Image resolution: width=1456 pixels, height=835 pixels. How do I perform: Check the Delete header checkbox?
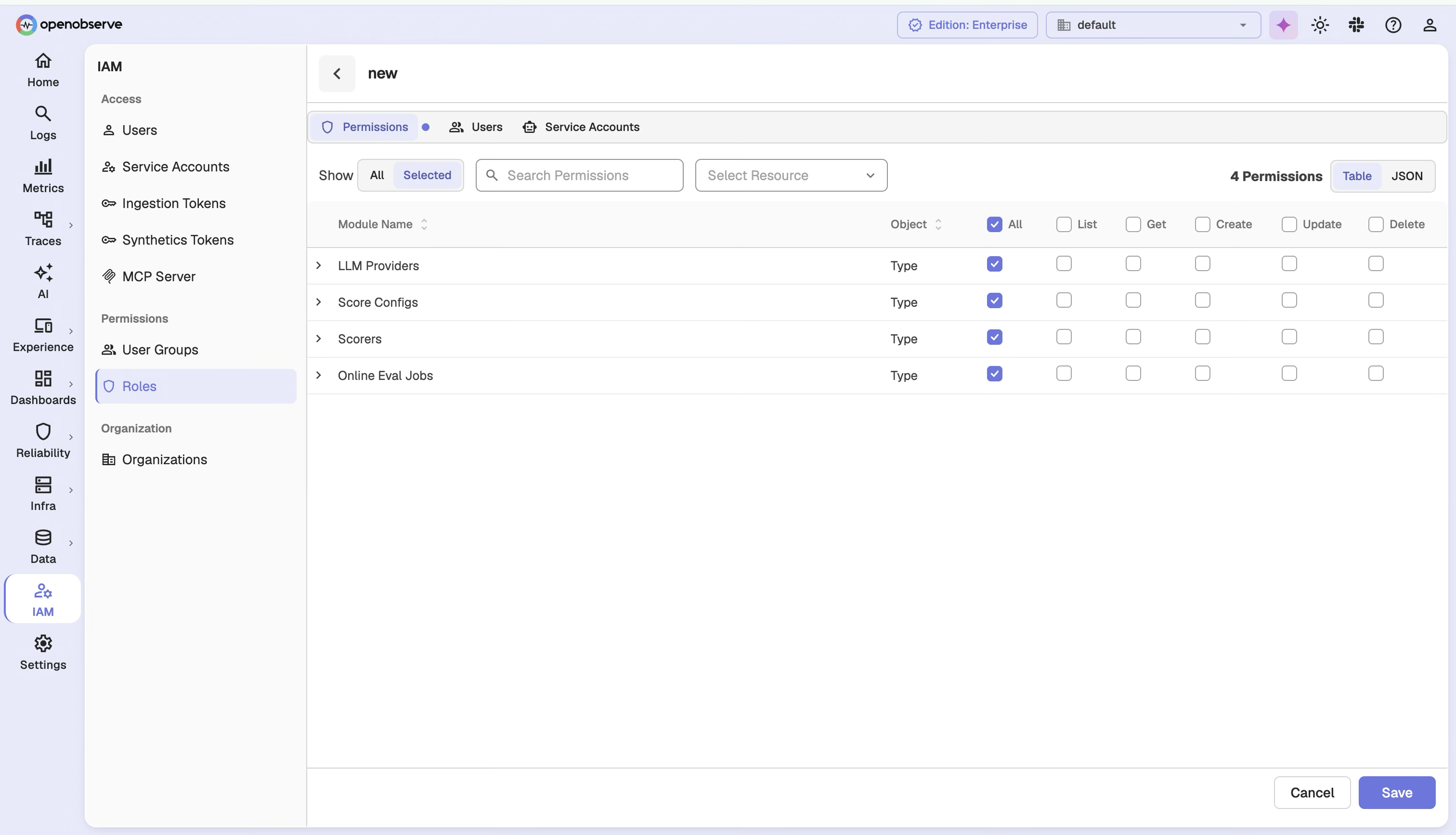[1376, 224]
